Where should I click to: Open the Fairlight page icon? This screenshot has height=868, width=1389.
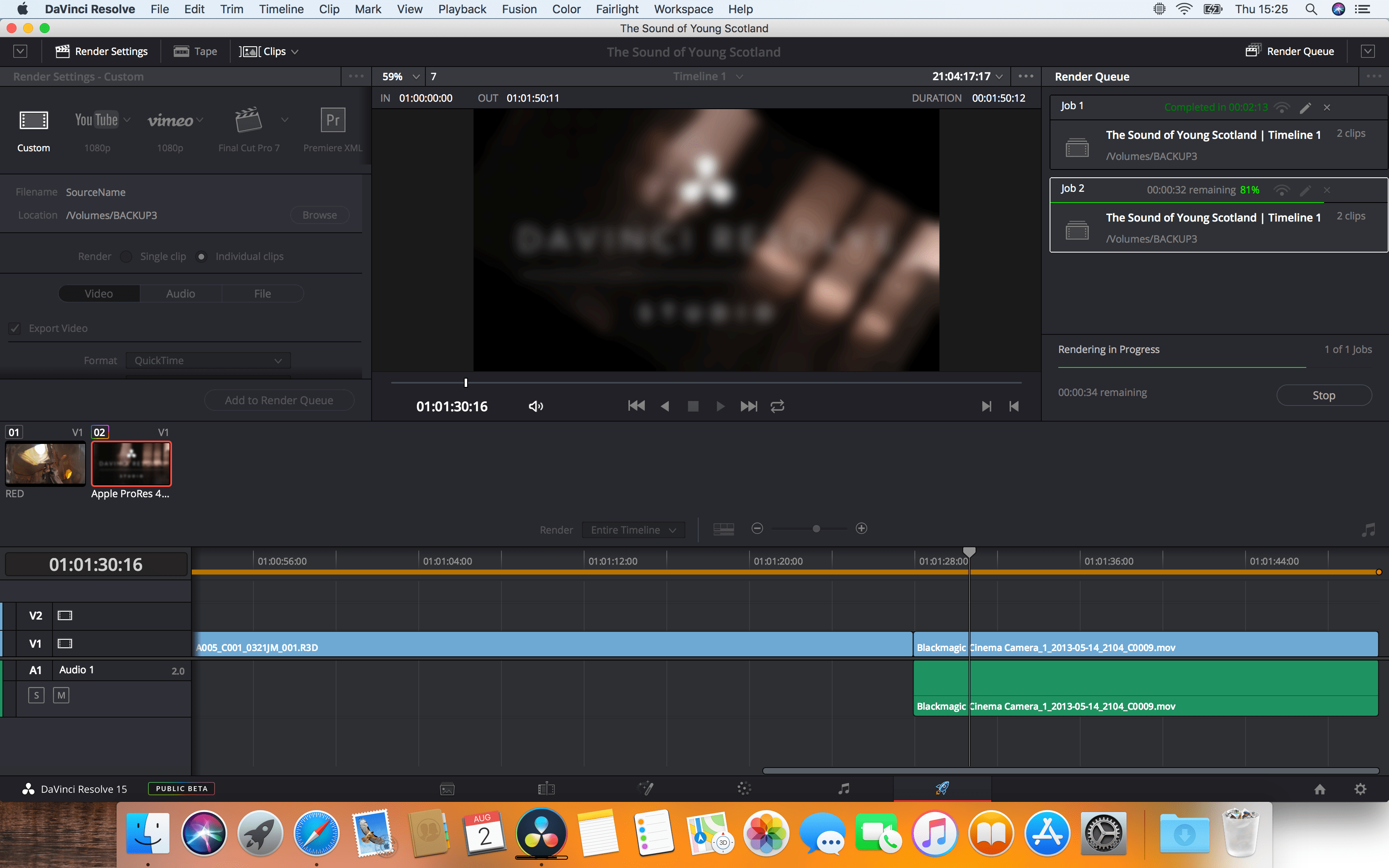click(x=843, y=789)
